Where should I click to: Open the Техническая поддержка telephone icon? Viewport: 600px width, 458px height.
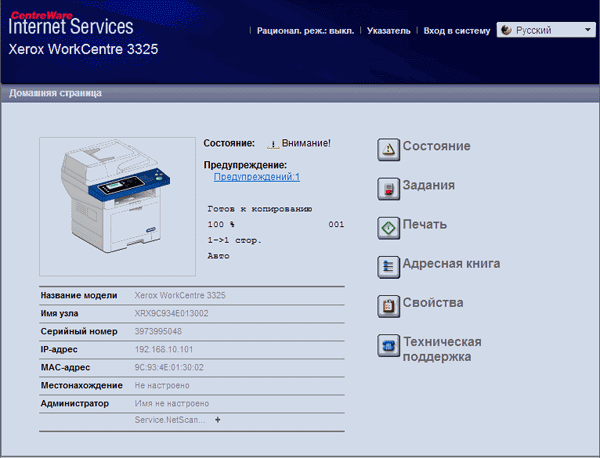pyautogui.click(x=388, y=346)
